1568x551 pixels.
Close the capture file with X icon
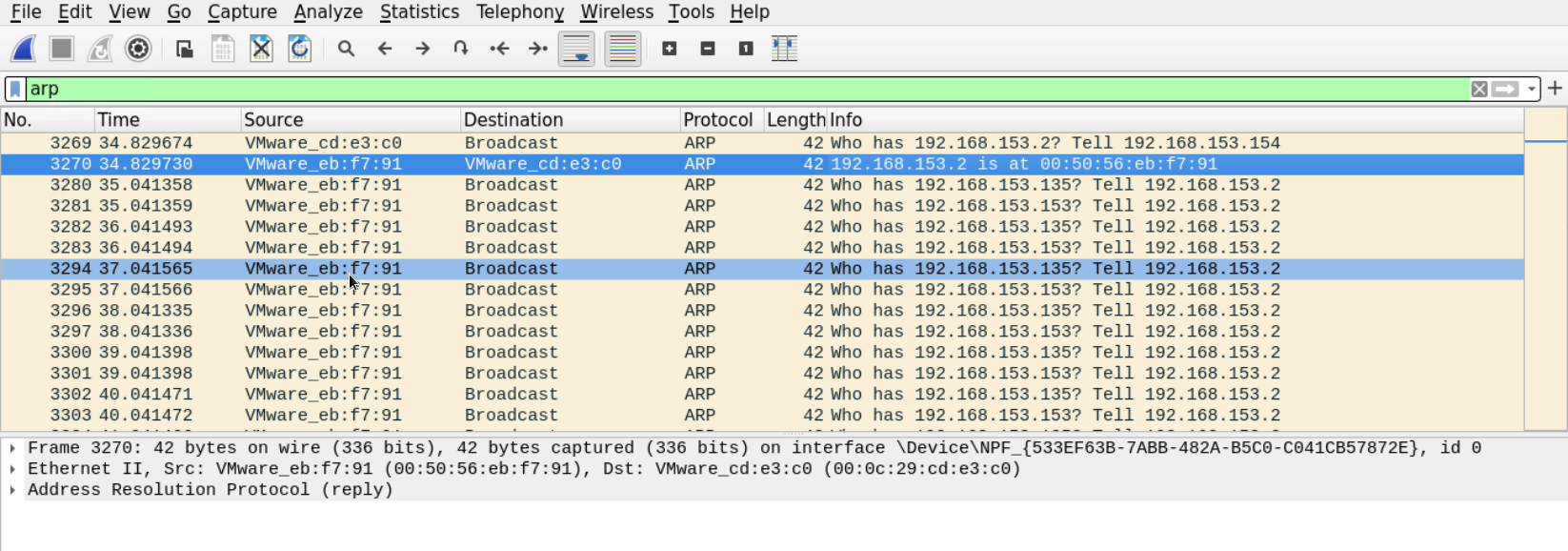pos(261,49)
